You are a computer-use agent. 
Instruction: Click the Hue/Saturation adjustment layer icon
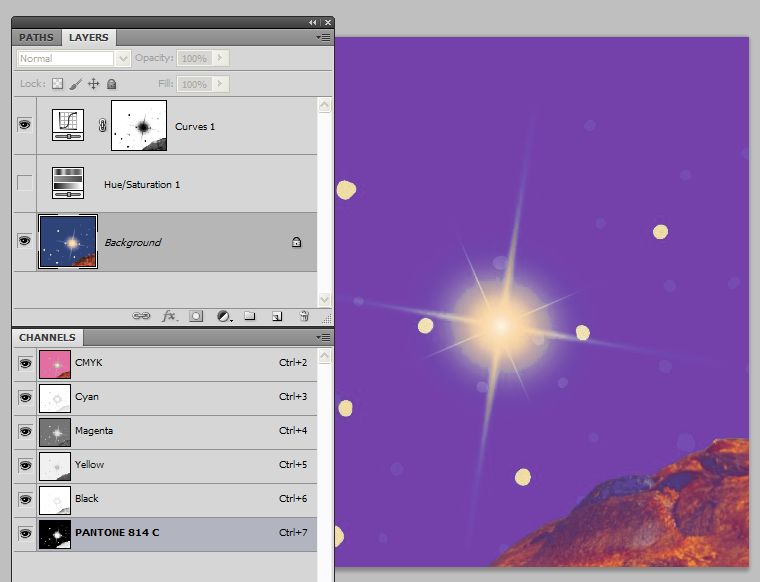coord(68,183)
